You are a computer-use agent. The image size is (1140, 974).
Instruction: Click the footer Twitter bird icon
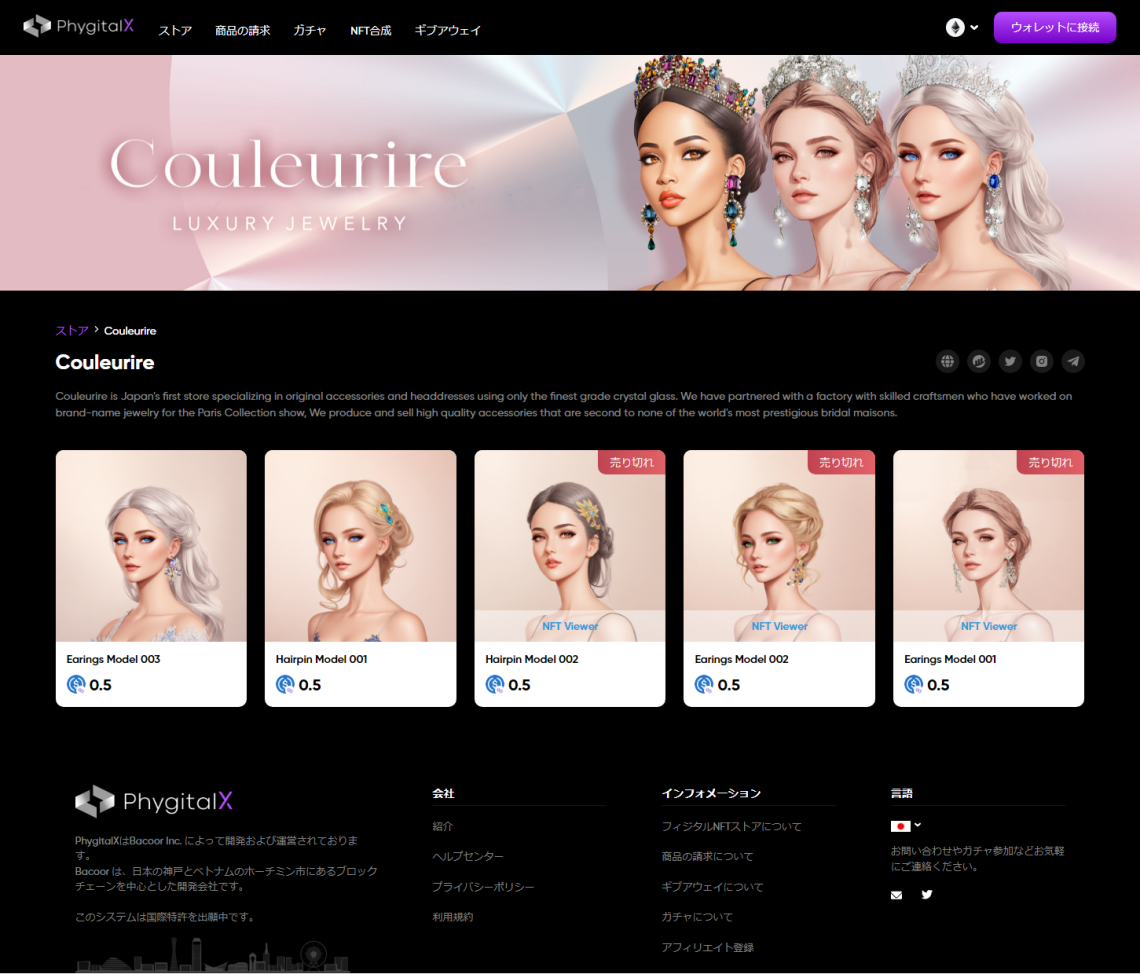(x=927, y=895)
